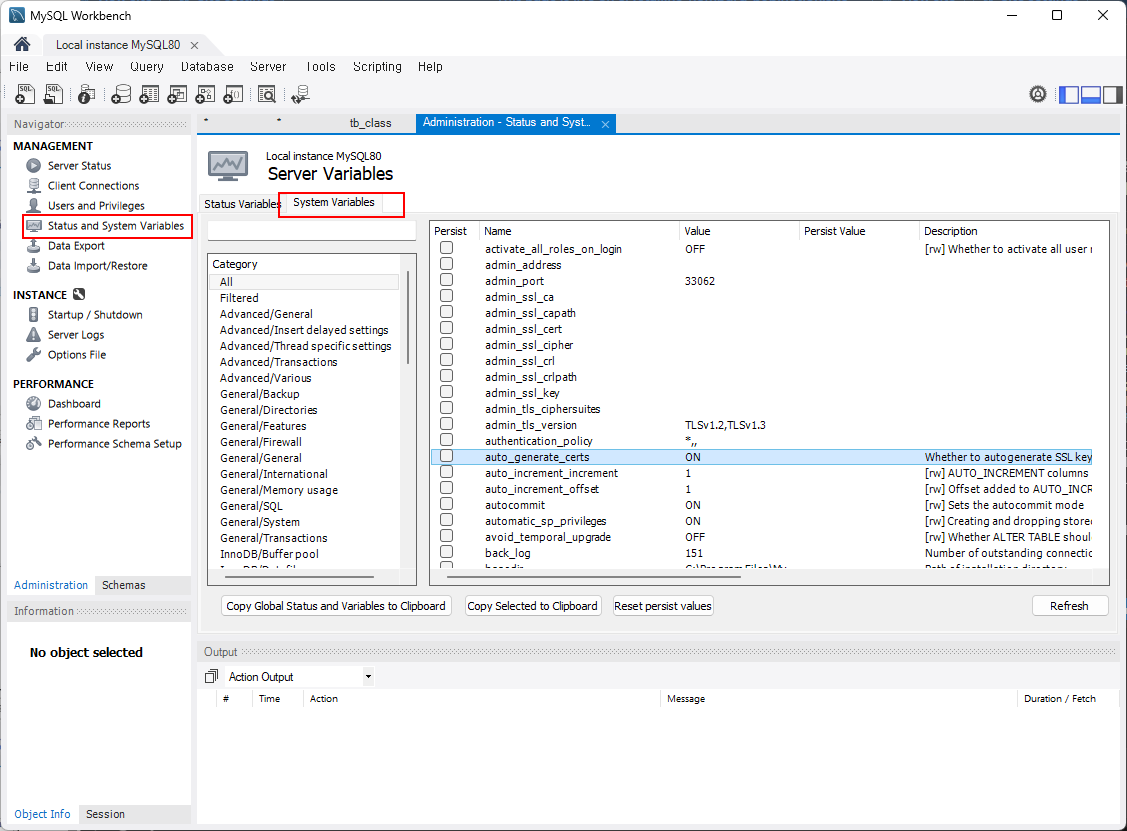This screenshot has height=831, width=1127.
Task: Tick persist checkbox for auto_generate_certs
Action: pos(446,456)
